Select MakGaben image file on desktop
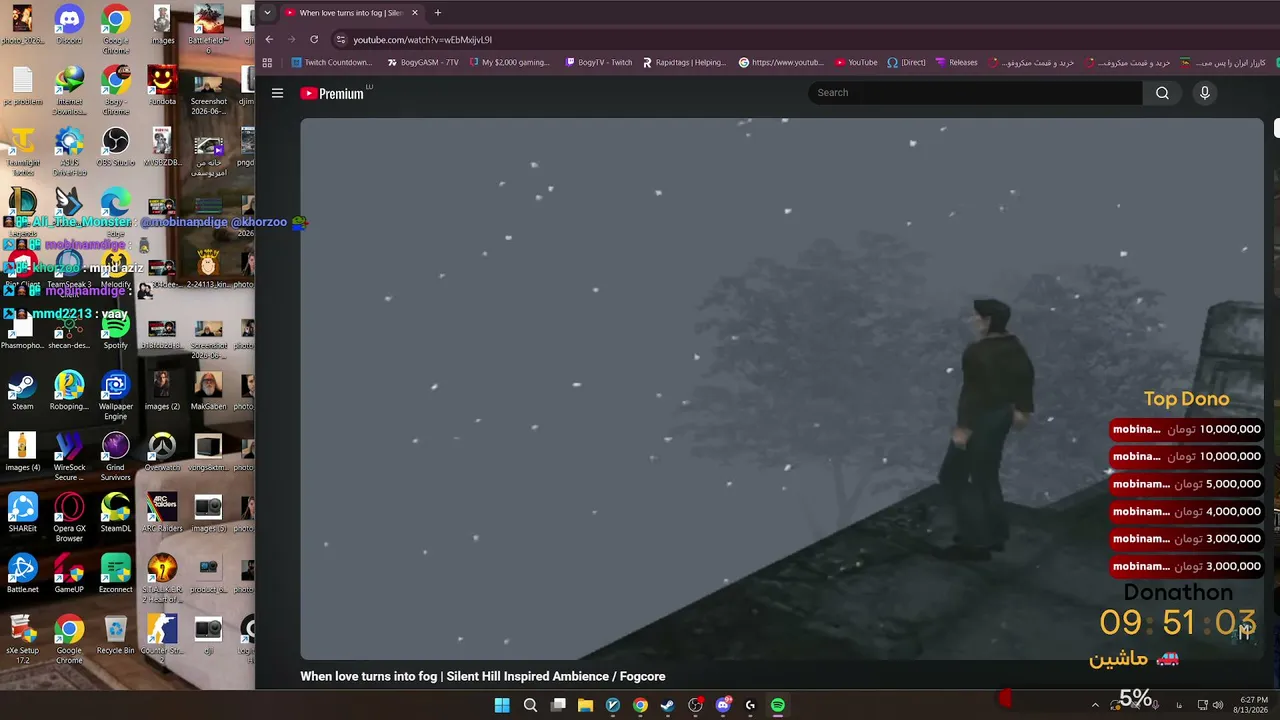1280x720 pixels. (208, 391)
